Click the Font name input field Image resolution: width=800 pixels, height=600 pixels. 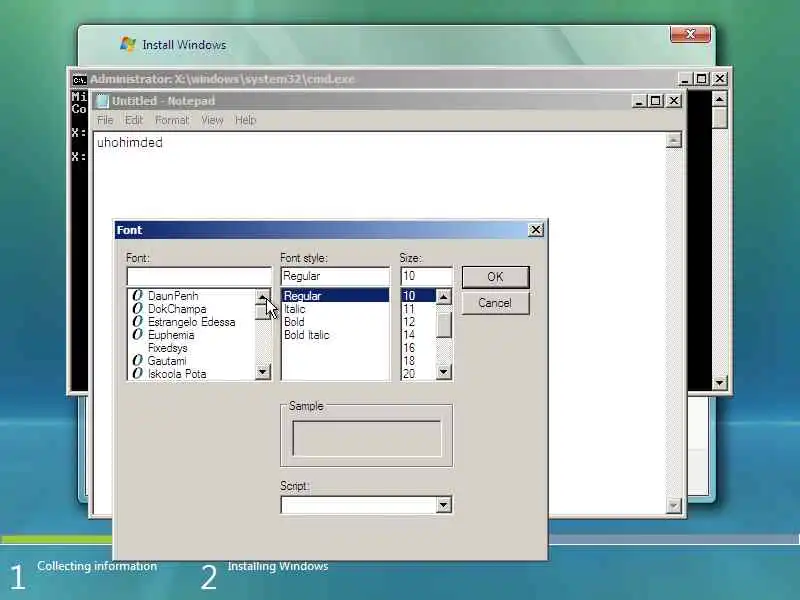[x=199, y=277]
